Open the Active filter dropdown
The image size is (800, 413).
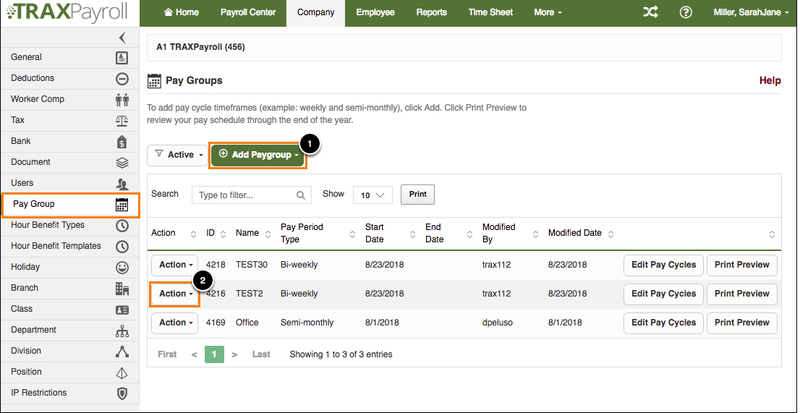(x=178, y=155)
